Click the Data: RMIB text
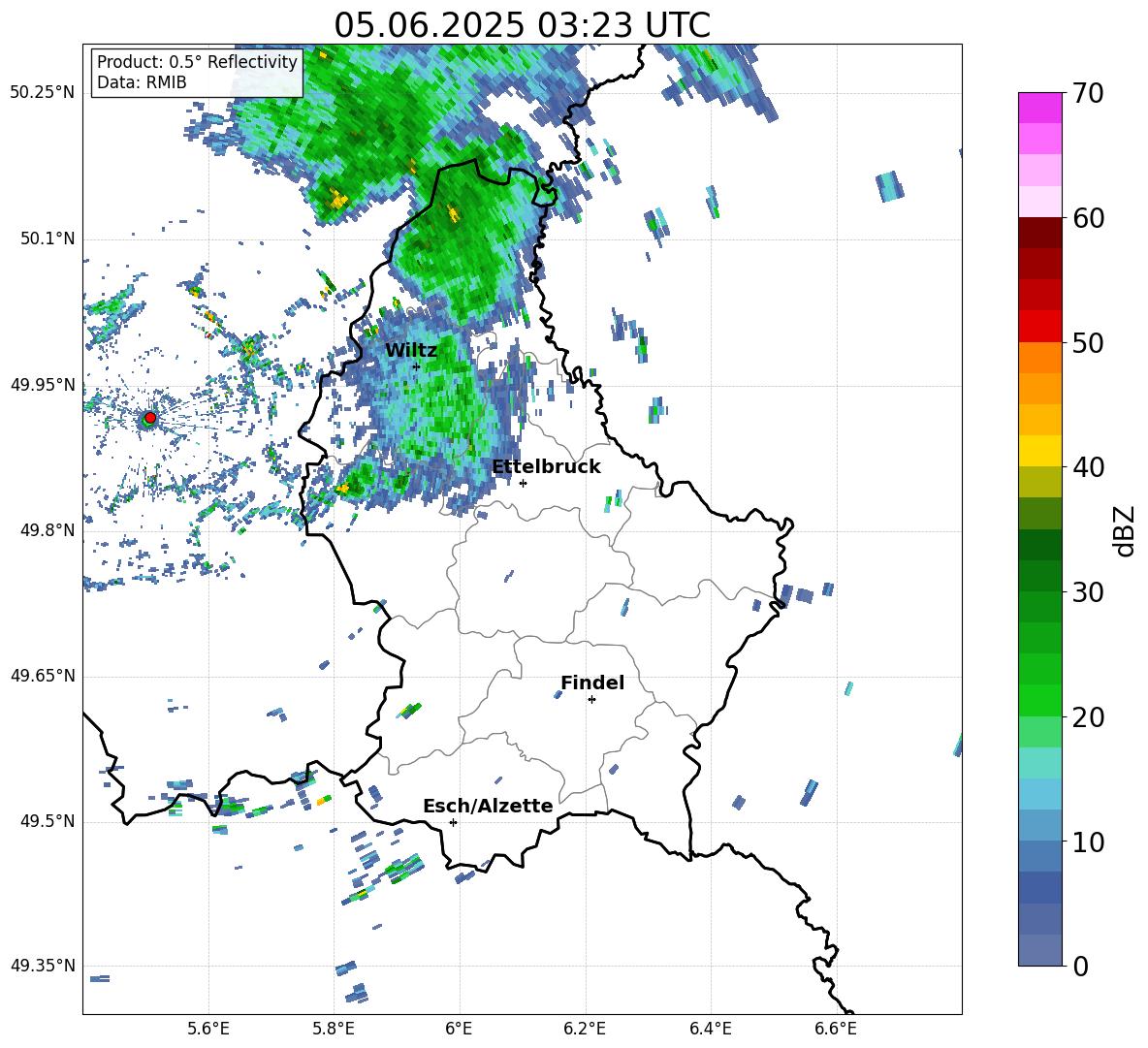Image resolution: width=1148 pixels, height=1048 pixels. 142,82
